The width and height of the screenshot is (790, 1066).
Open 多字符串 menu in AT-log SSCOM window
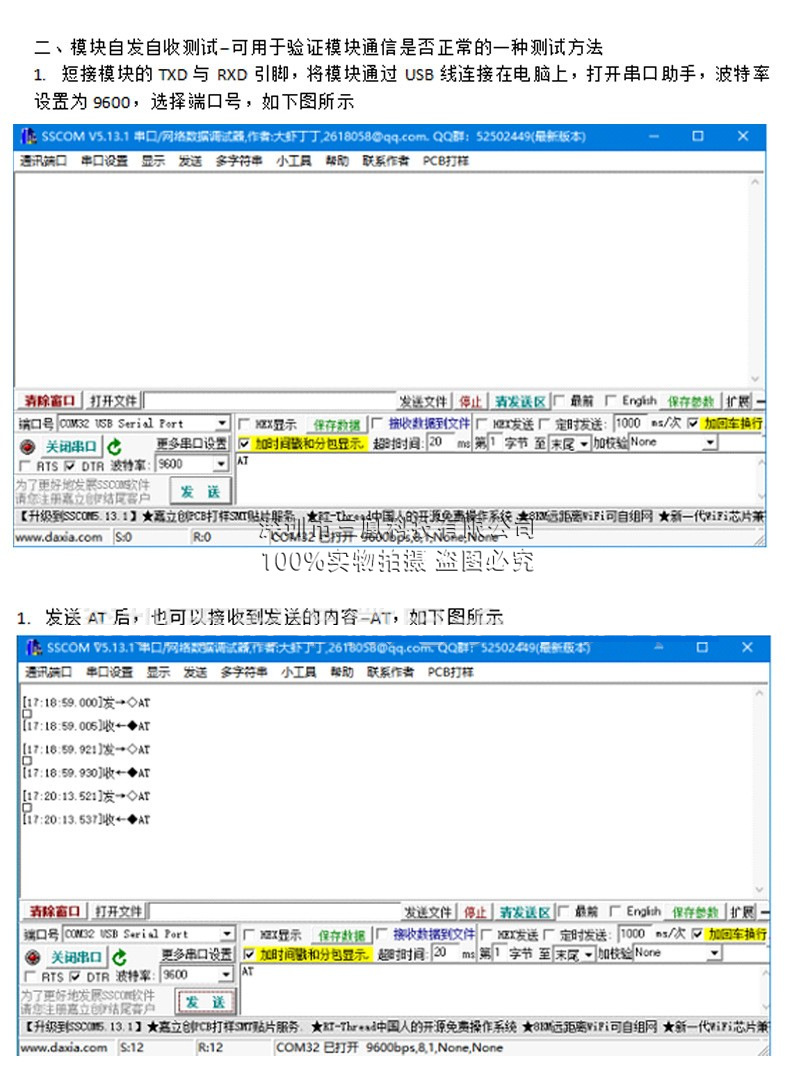coord(243,672)
